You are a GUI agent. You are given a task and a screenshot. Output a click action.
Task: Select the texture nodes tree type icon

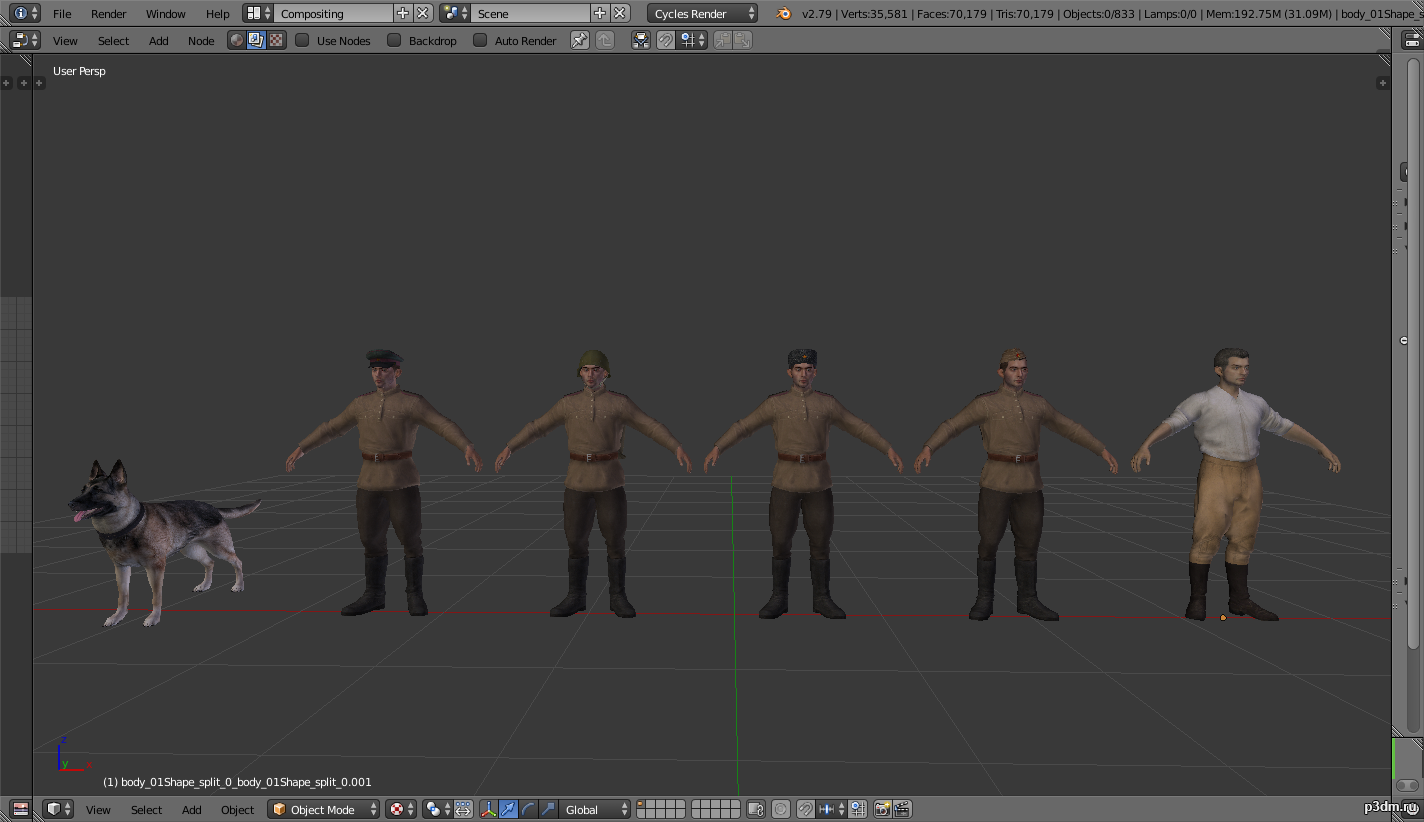pyautogui.click(x=276, y=41)
